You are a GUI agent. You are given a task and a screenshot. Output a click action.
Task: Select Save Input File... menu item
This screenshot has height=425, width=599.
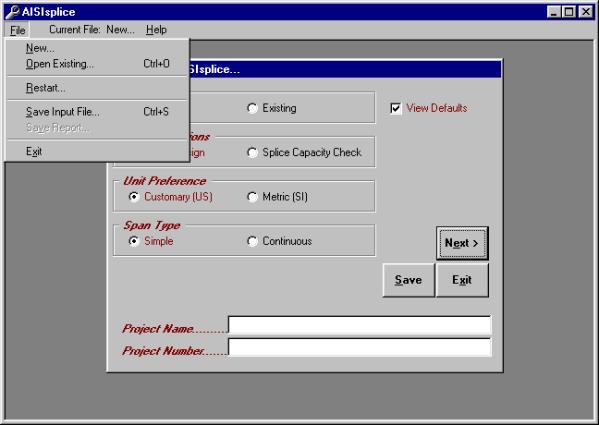click(x=97, y=112)
